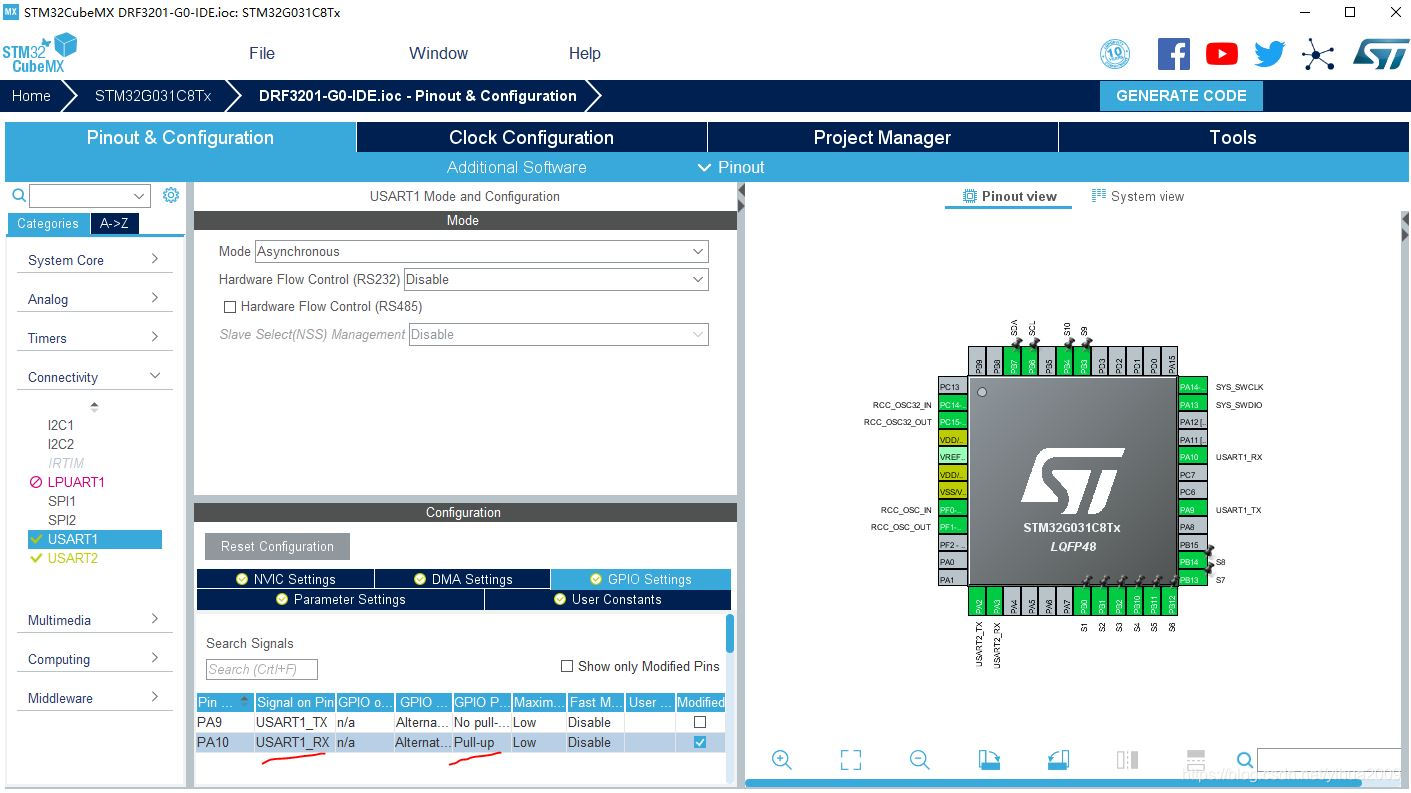Open Hardware Flow Control (RS232) dropdown

coord(556,279)
